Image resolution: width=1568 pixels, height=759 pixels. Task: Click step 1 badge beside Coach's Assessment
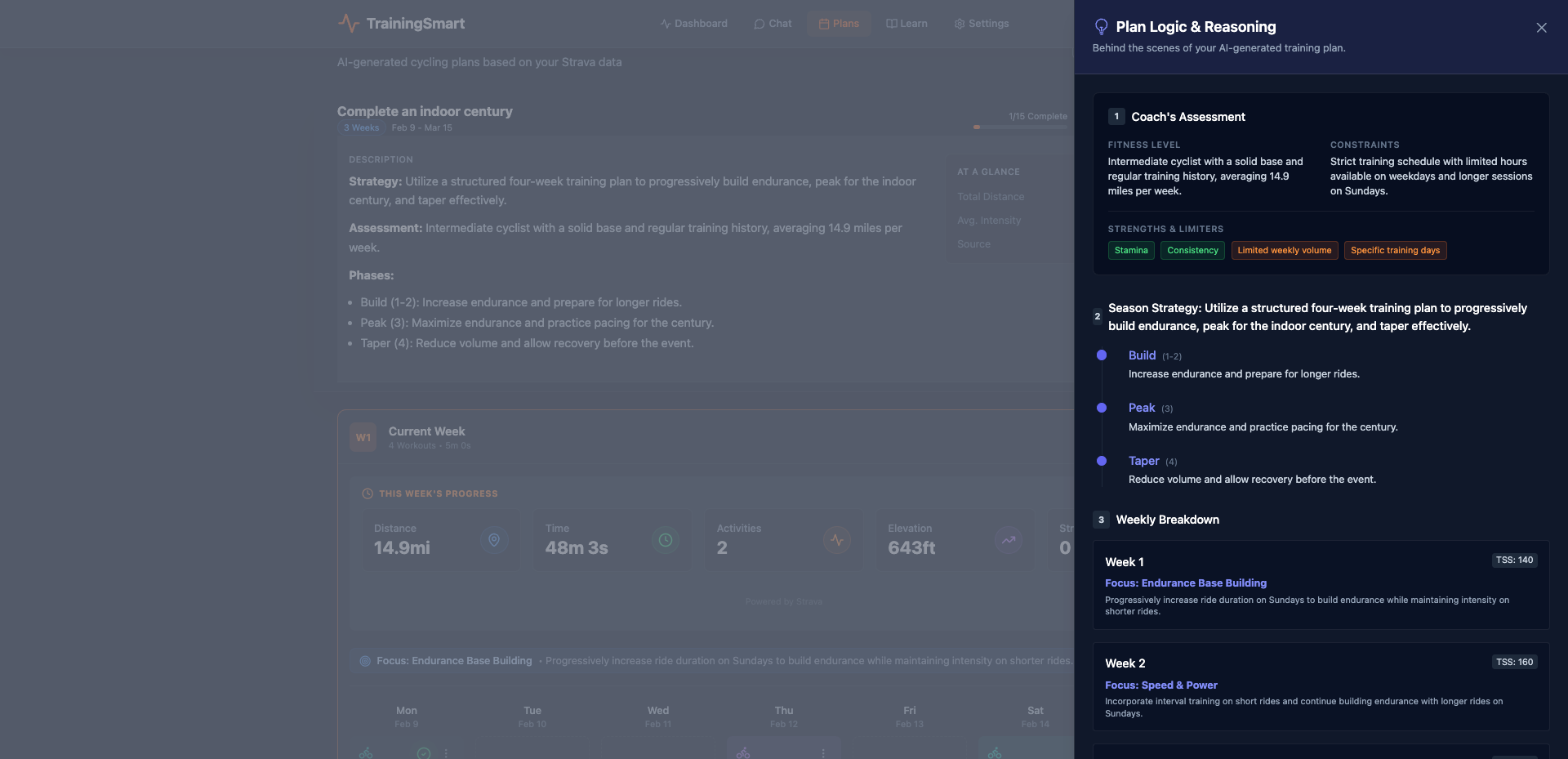1116,117
